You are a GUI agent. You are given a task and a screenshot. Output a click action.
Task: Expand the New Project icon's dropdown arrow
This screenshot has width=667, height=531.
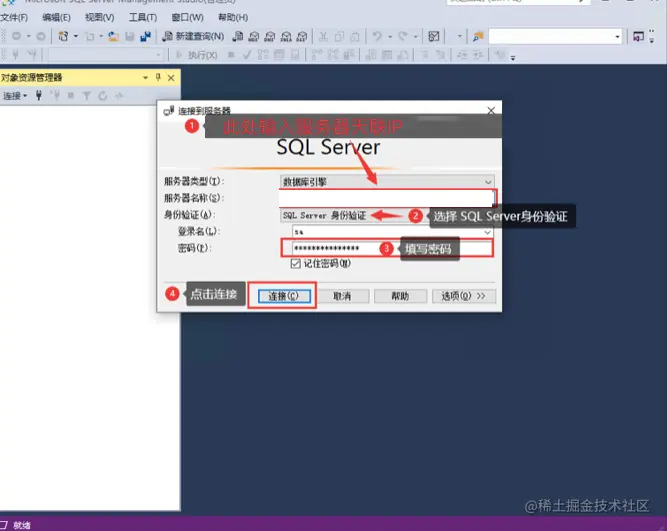coord(76,37)
